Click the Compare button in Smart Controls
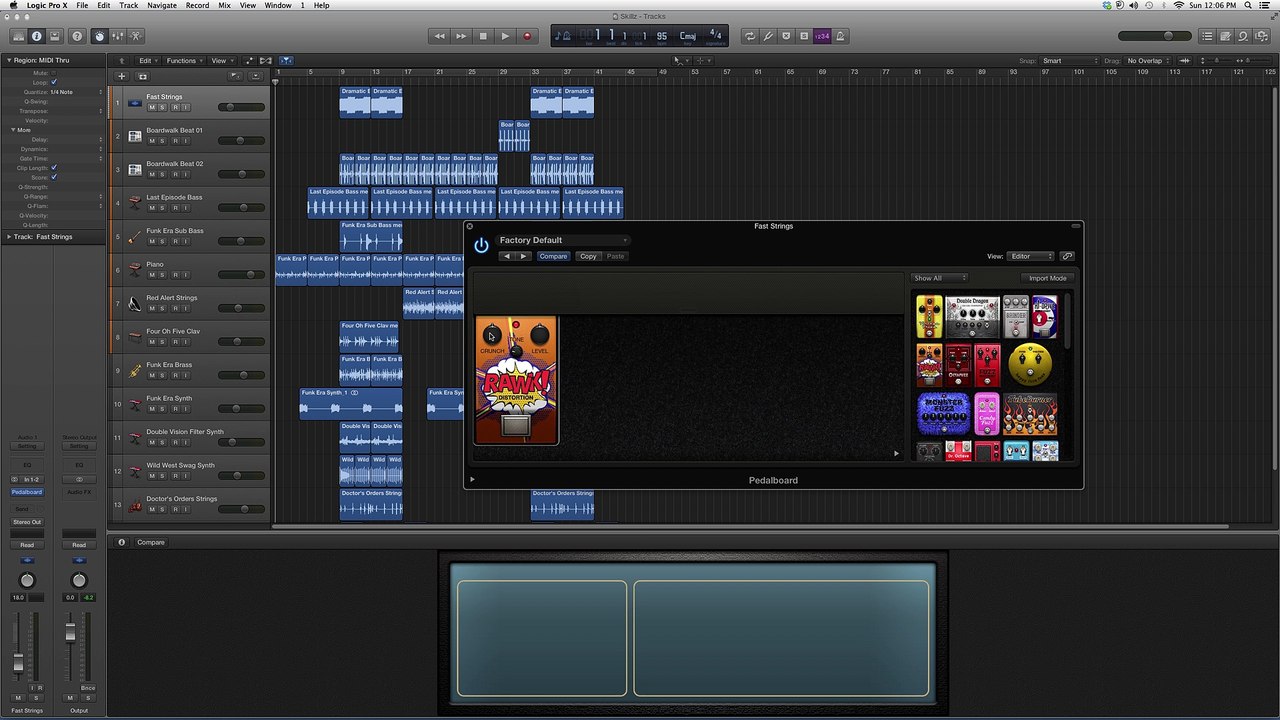Image resolution: width=1280 pixels, height=720 pixels. point(151,542)
